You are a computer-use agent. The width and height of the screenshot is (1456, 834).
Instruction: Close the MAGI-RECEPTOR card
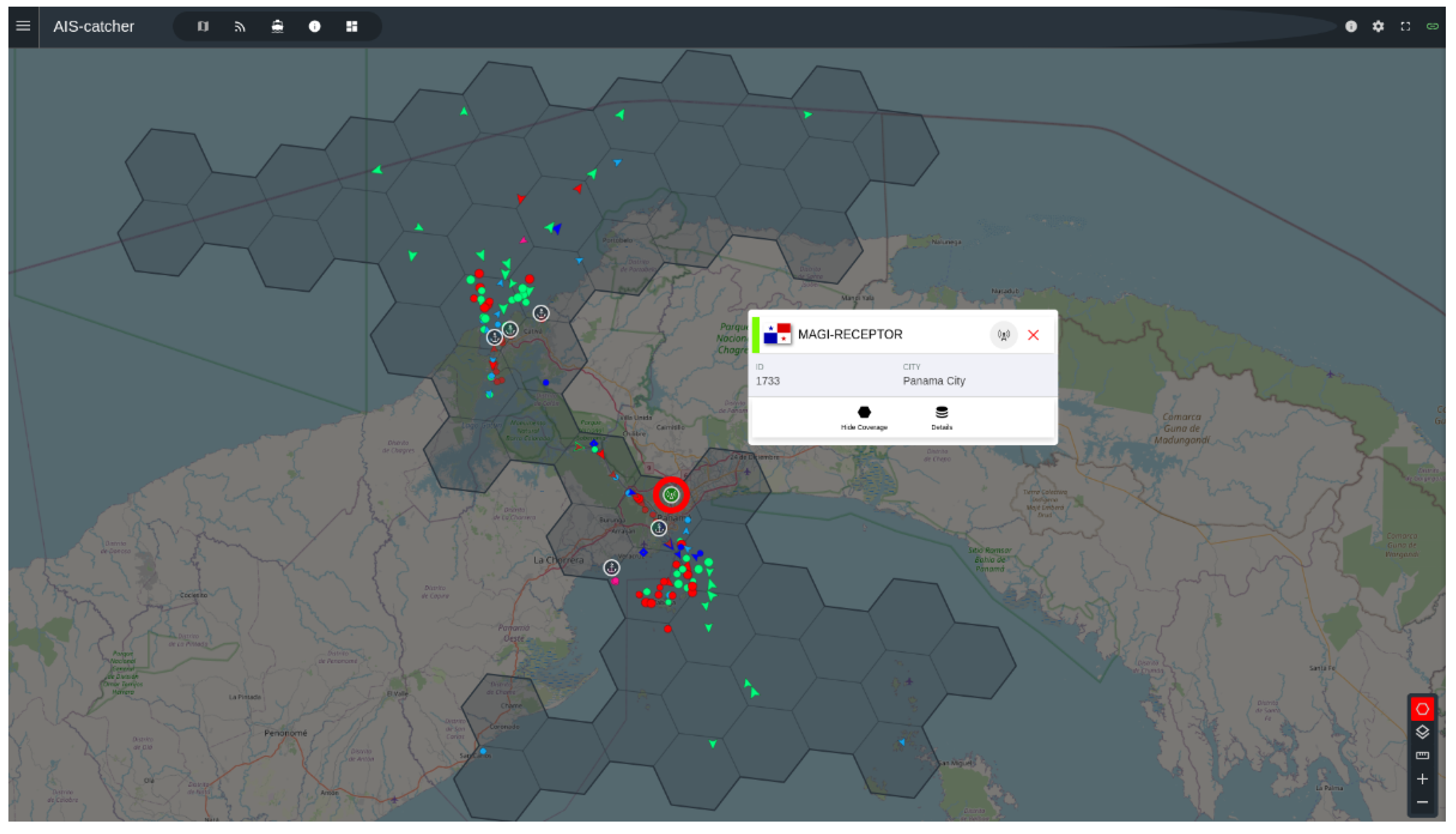pyautogui.click(x=1033, y=335)
